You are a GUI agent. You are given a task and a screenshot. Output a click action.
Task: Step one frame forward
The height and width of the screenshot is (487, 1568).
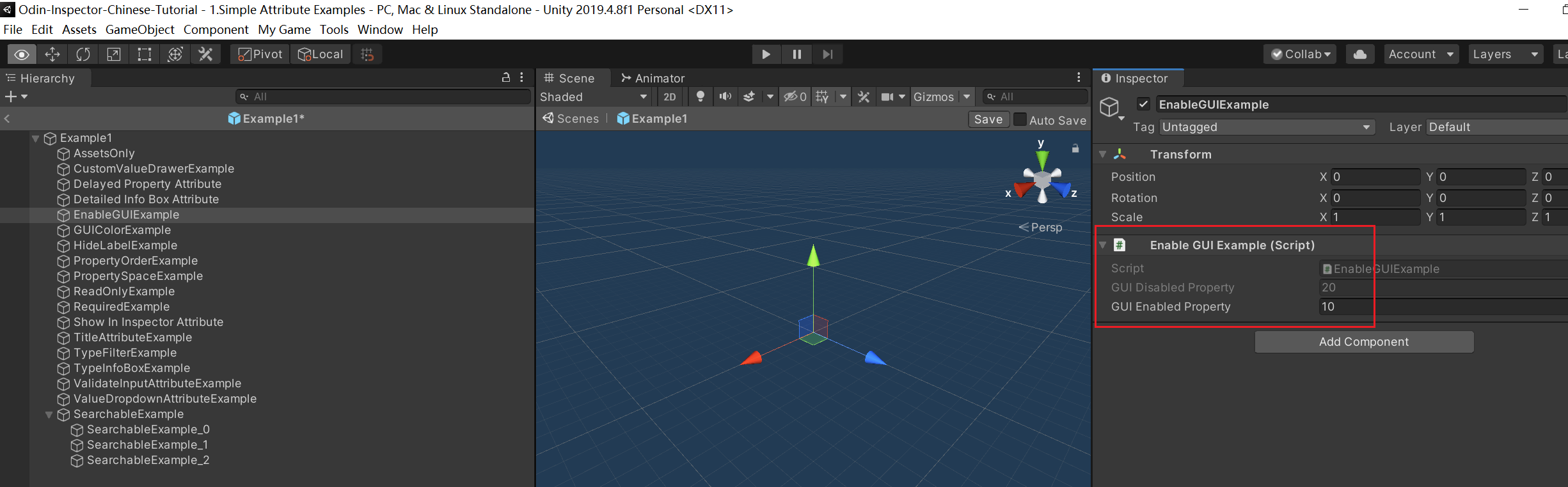(x=827, y=54)
